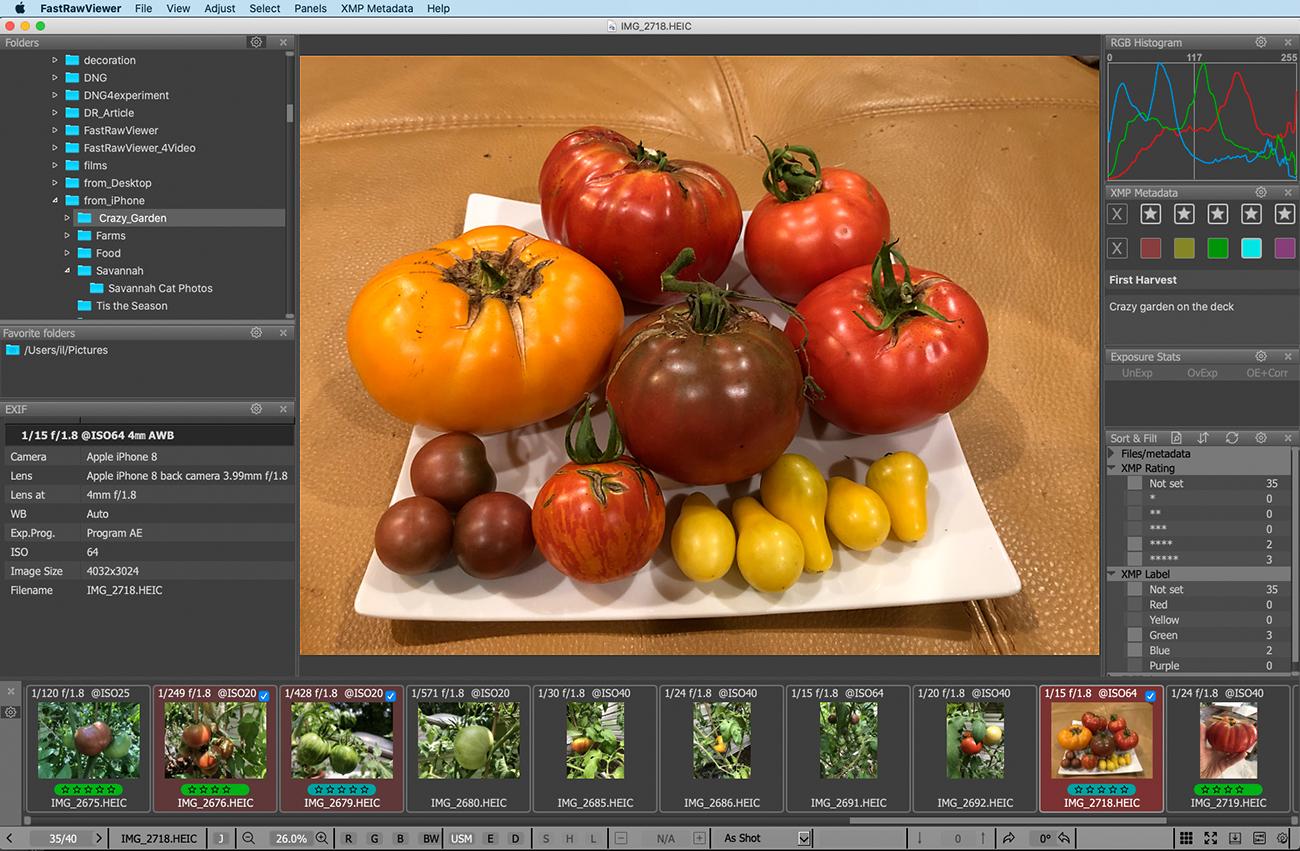Zoom in using the magnifier plus icon
Image resolution: width=1300 pixels, height=851 pixels.
coord(322,838)
